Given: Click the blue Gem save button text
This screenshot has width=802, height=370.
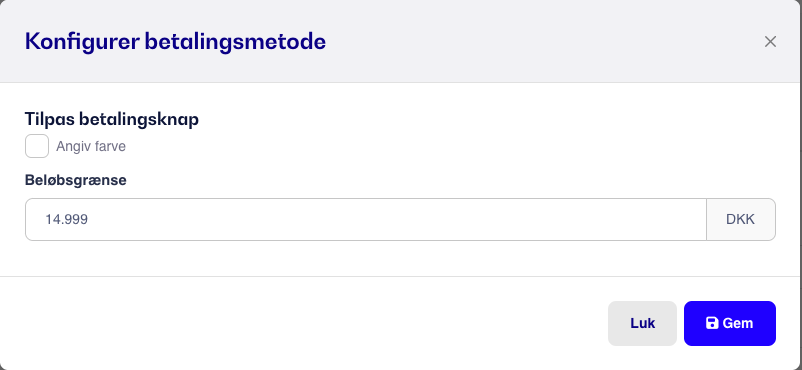Looking at the screenshot, I should [738, 323].
